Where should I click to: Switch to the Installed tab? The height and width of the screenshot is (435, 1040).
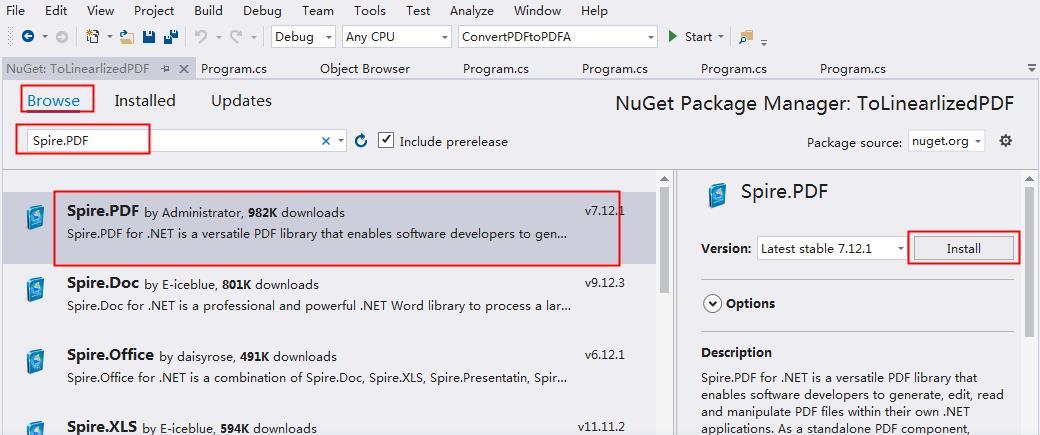[145, 101]
